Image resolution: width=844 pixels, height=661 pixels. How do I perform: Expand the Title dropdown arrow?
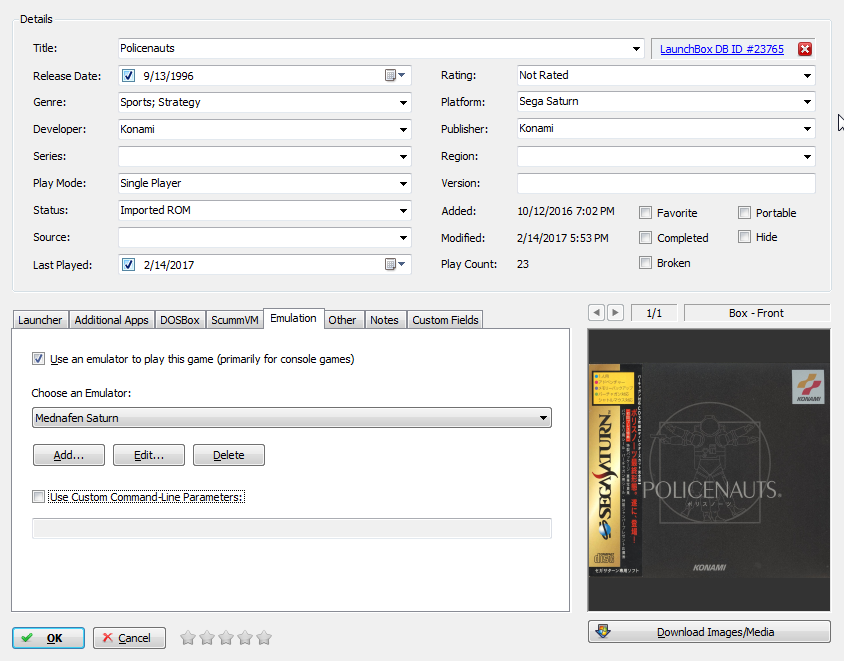(636, 48)
